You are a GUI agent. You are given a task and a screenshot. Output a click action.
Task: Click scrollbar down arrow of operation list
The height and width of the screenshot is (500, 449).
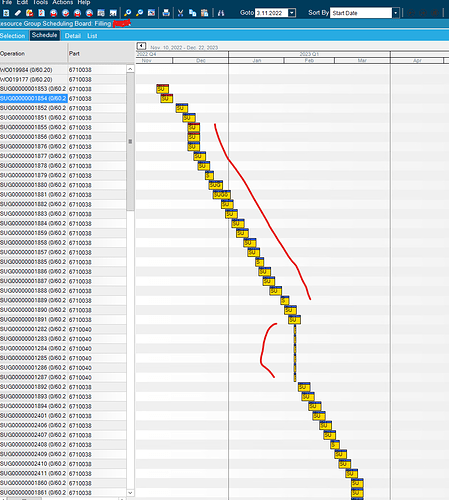pyautogui.click(x=130, y=493)
